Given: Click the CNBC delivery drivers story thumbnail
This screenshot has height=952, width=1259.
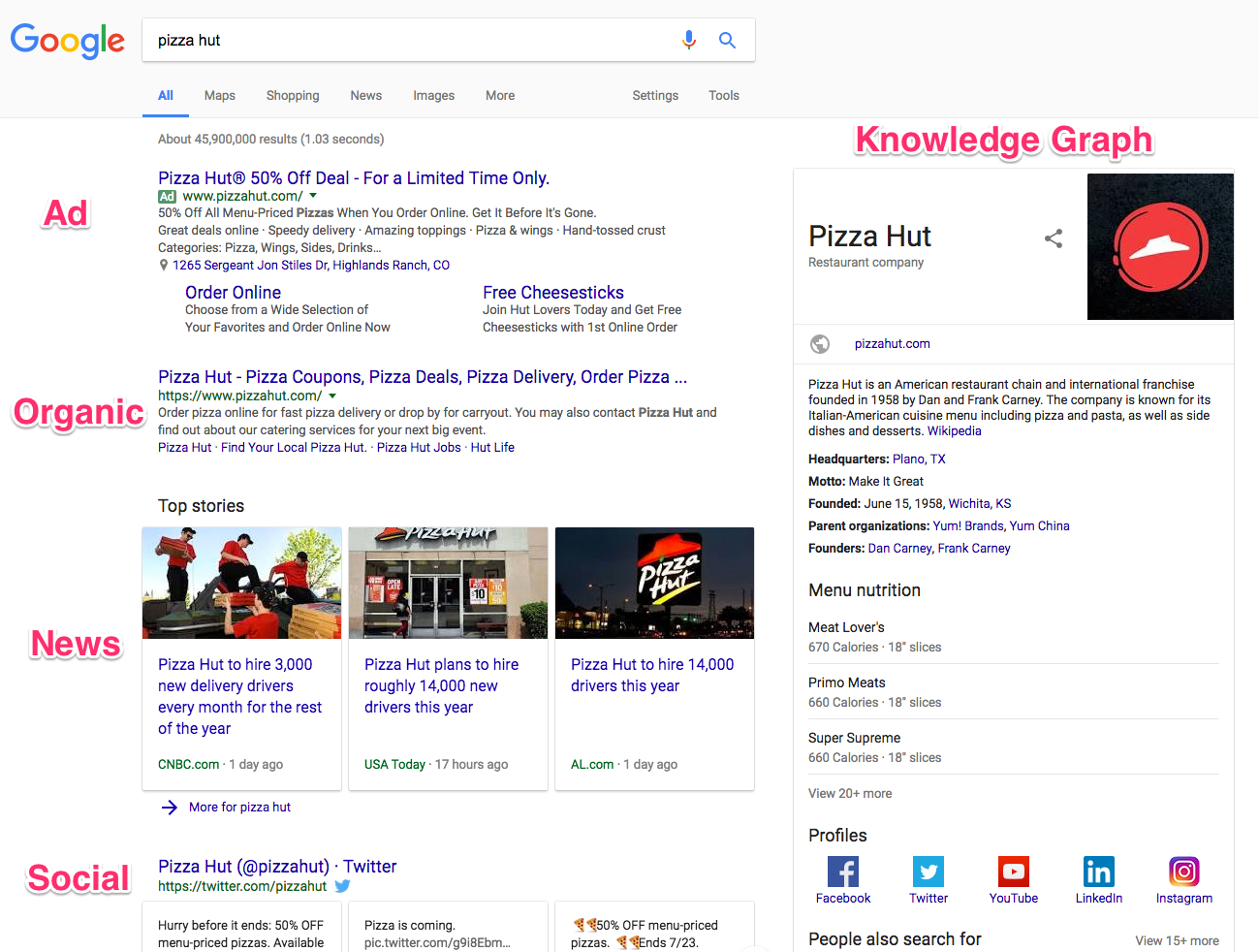Looking at the screenshot, I should coord(240,583).
